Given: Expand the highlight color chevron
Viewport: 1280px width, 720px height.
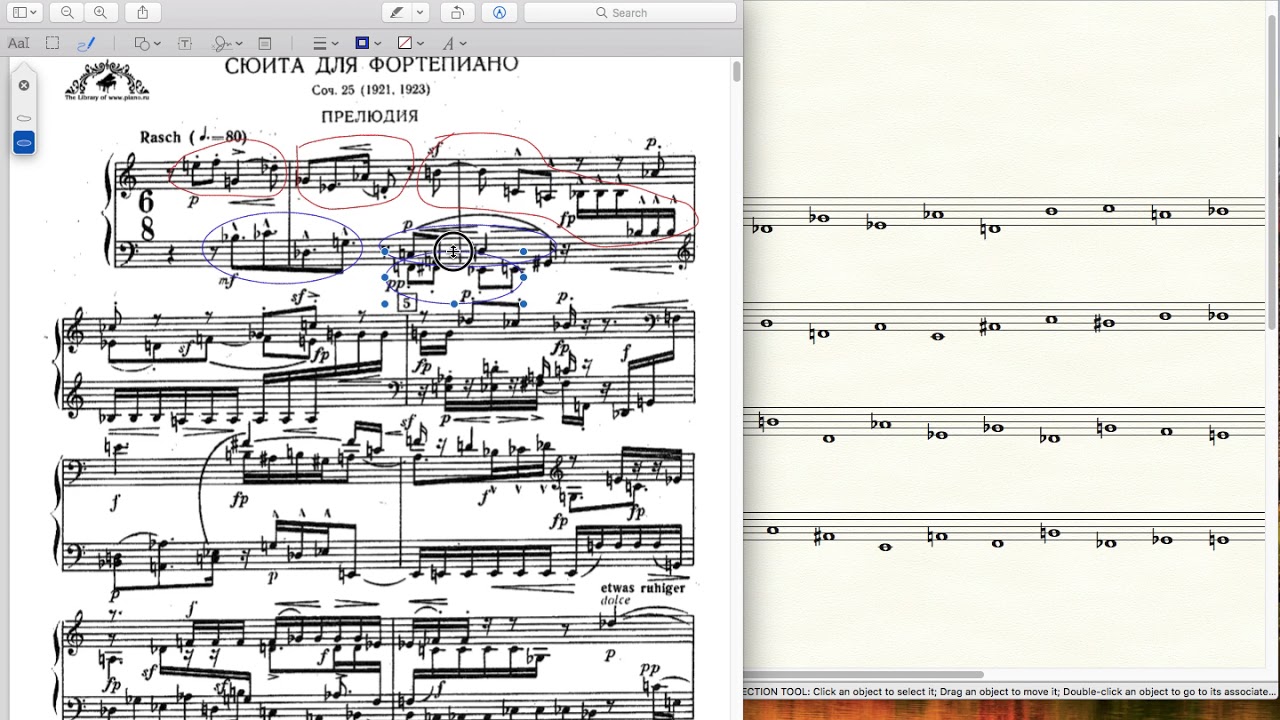Looking at the screenshot, I should [x=421, y=13].
